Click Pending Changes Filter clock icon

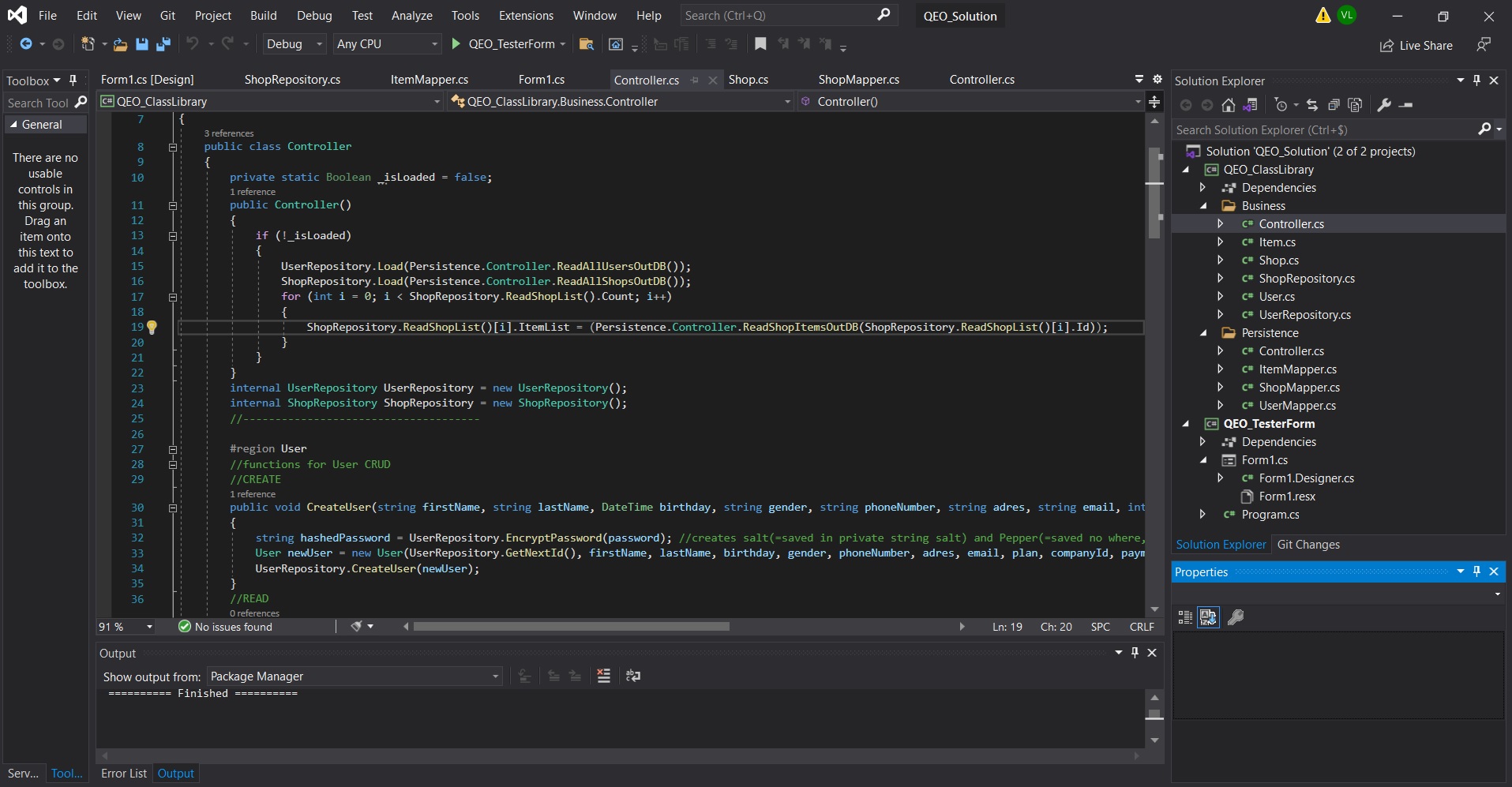pyautogui.click(x=1281, y=105)
